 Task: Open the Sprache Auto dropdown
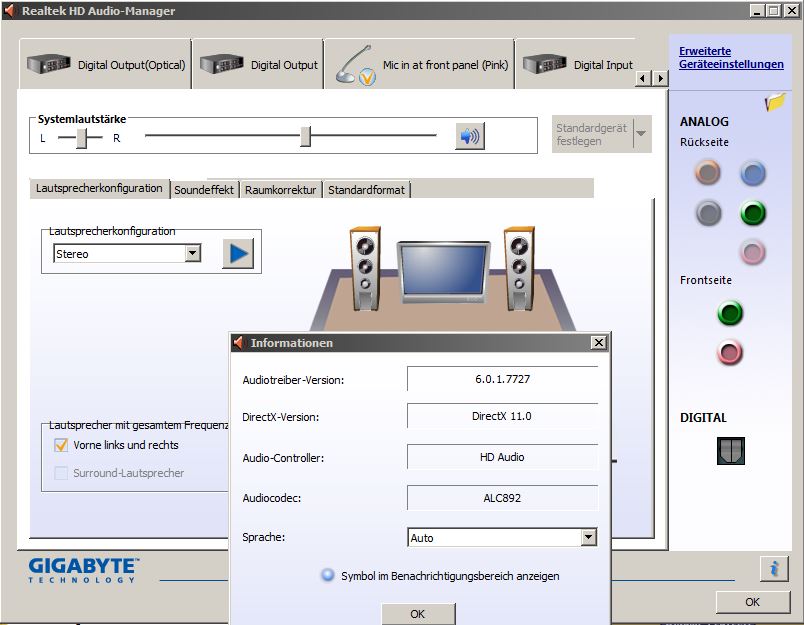tap(502, 537)
